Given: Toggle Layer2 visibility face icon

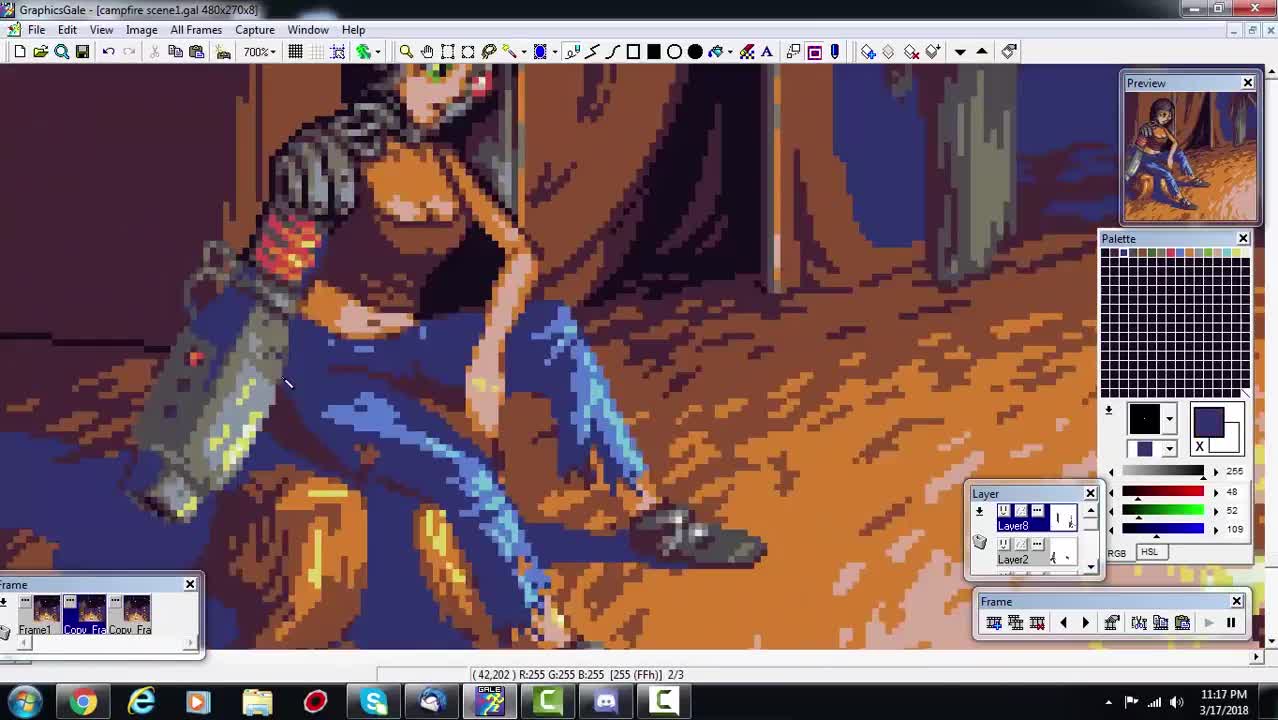Looking at the screenshot, I should point(1003,544).
